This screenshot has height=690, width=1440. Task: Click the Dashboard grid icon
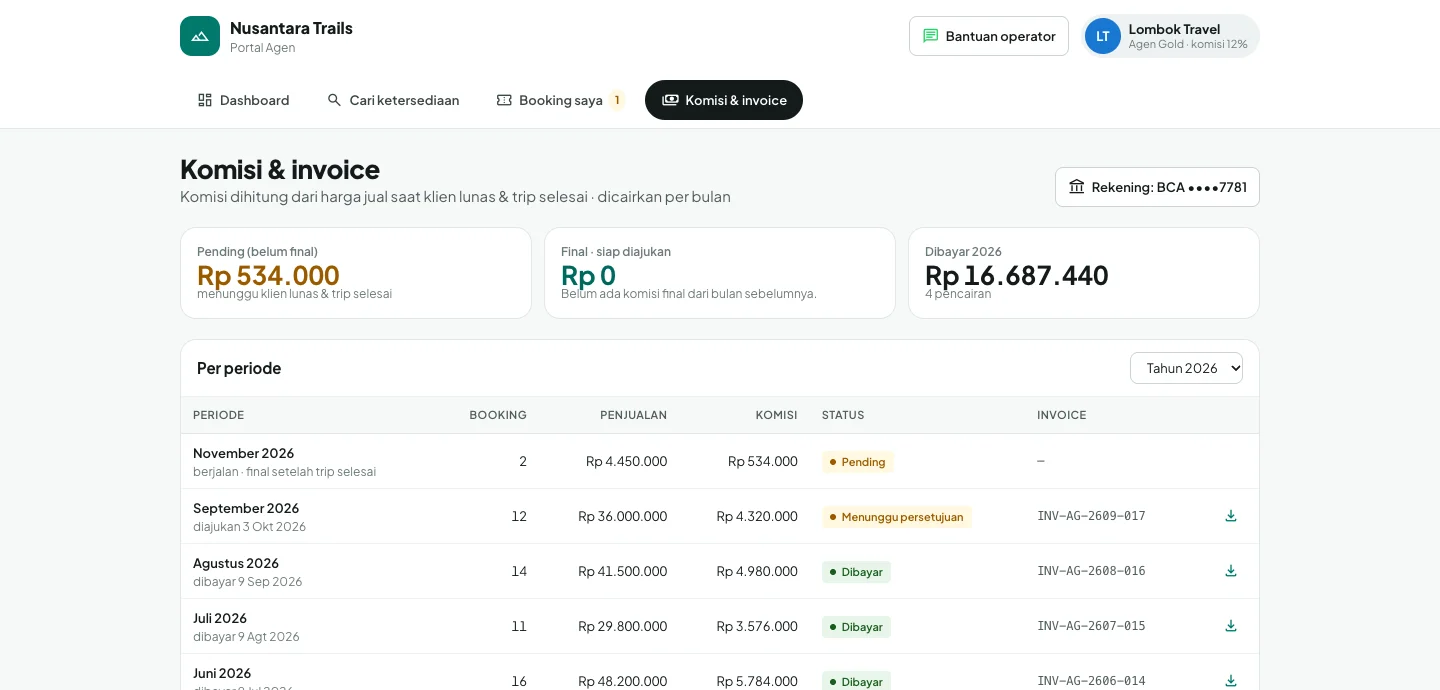205,100
